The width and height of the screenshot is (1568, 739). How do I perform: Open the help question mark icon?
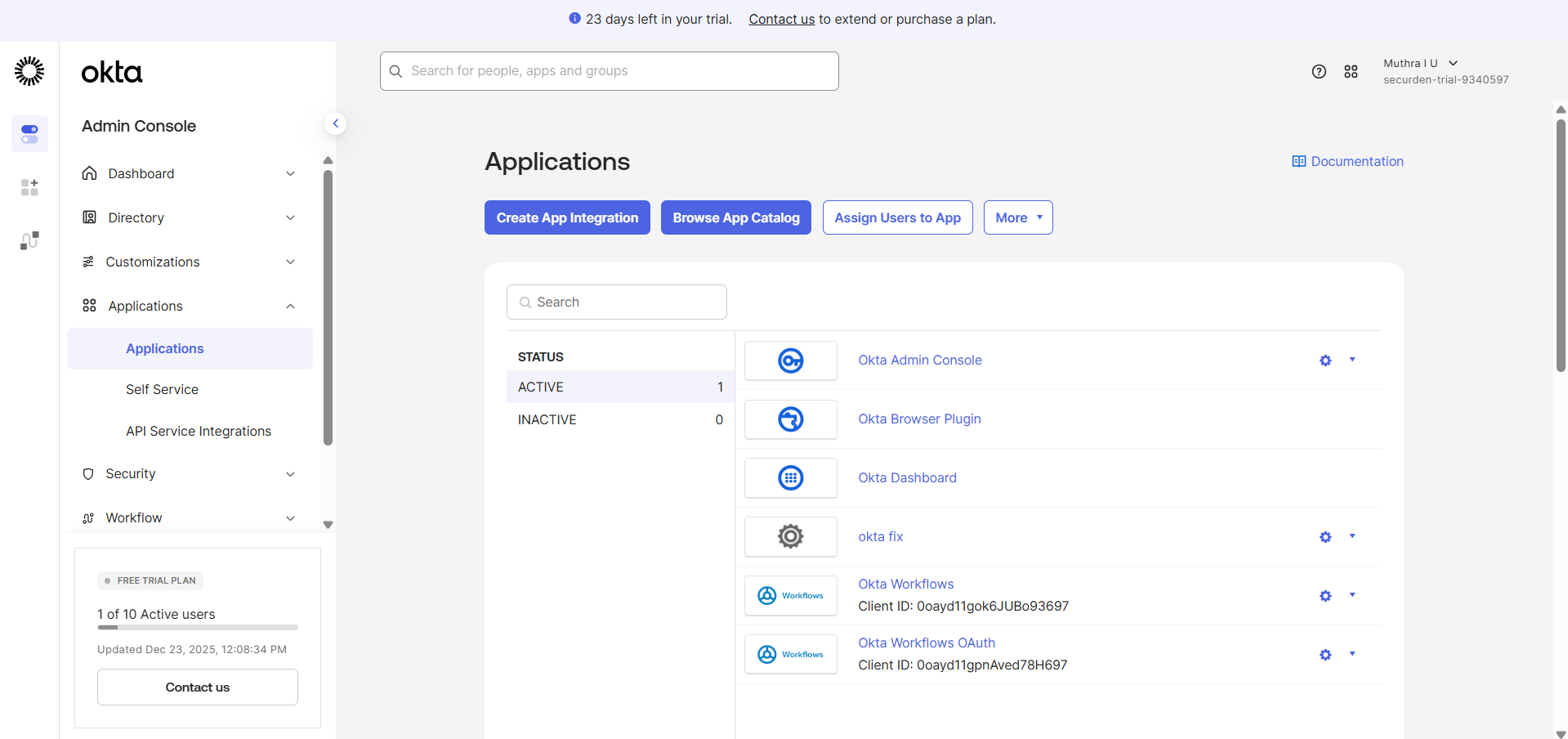click(x=1319, y=71)
